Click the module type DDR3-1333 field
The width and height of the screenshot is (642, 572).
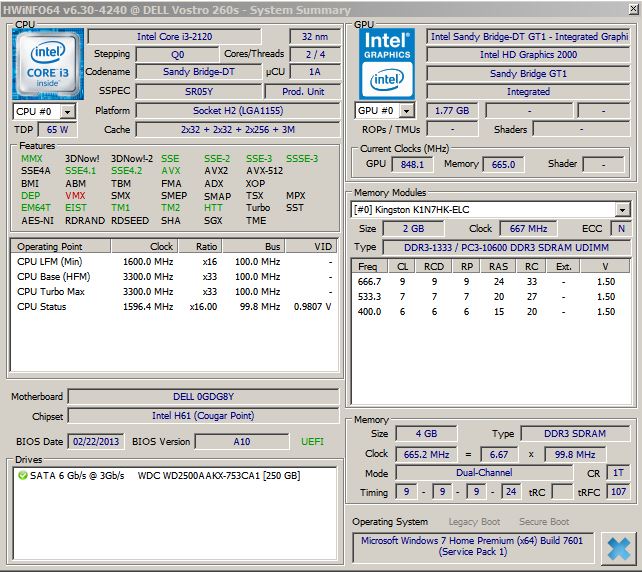[x=506, y=247]
